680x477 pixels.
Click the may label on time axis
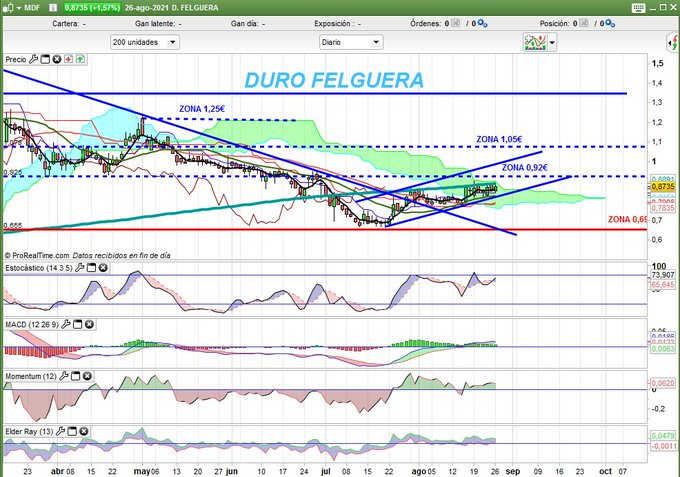(x=142, y=471)
